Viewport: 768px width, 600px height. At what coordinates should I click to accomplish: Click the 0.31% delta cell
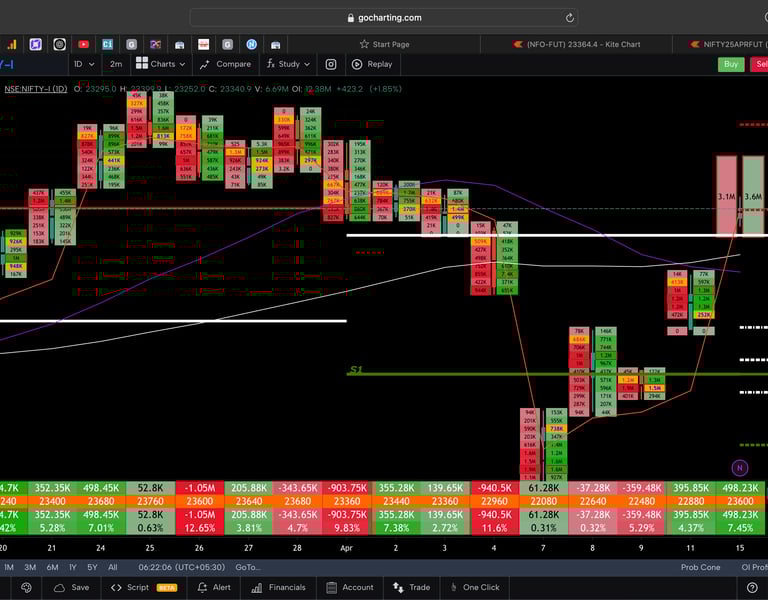click(544, 528)
